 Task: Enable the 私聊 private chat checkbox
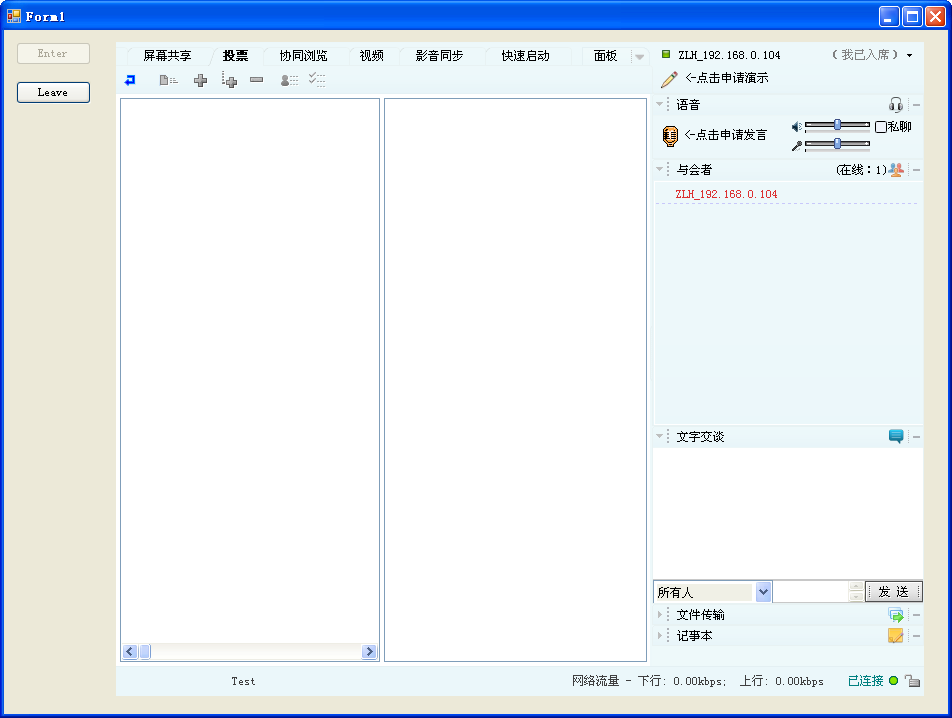[881, 127]
